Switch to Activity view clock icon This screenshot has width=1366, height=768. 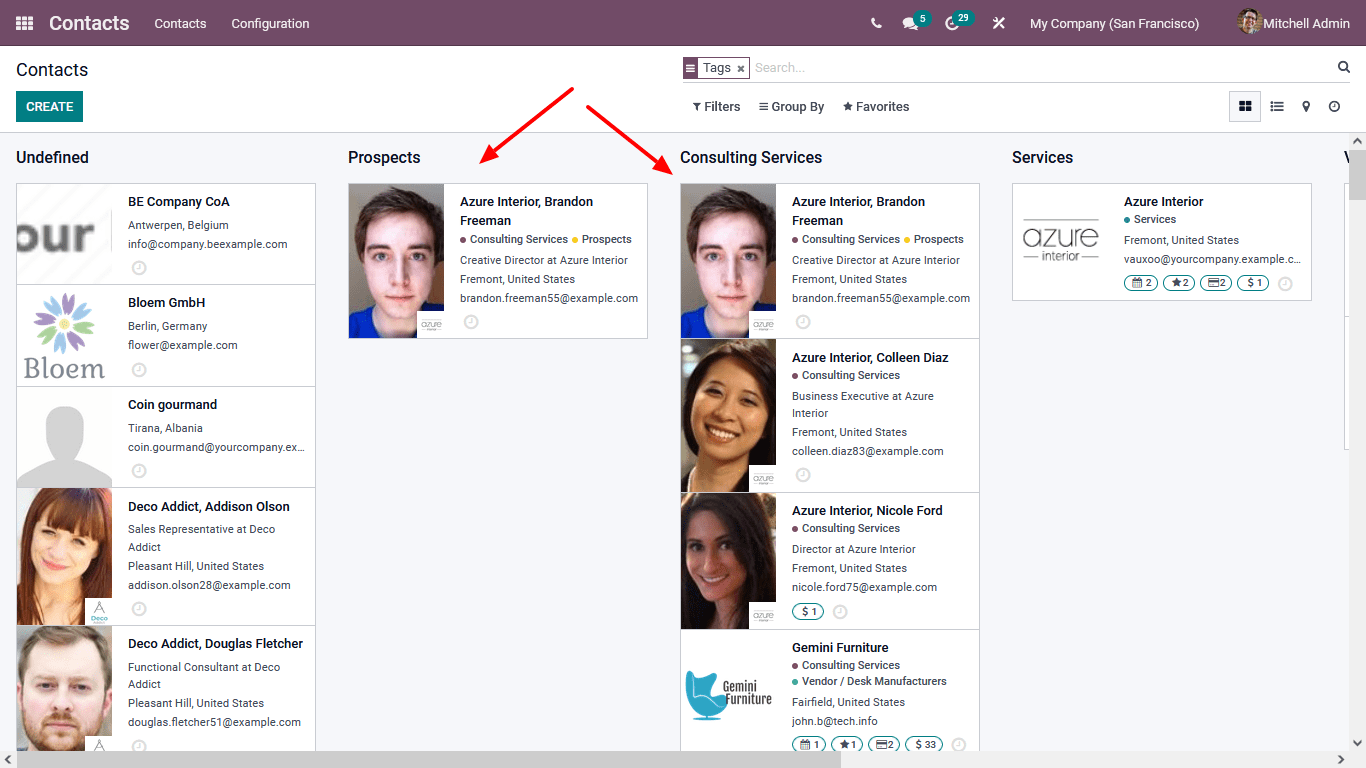point(1334,106)
